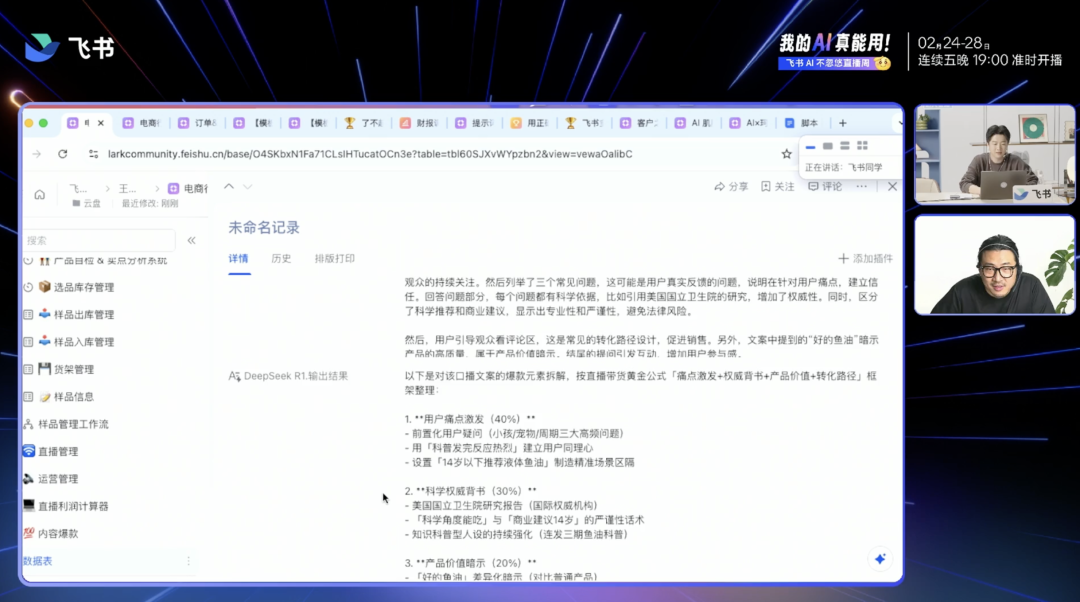1080x602 pixels.
Task: Select the stacked rows layout icon in meeting overlay
Action: 844,146
